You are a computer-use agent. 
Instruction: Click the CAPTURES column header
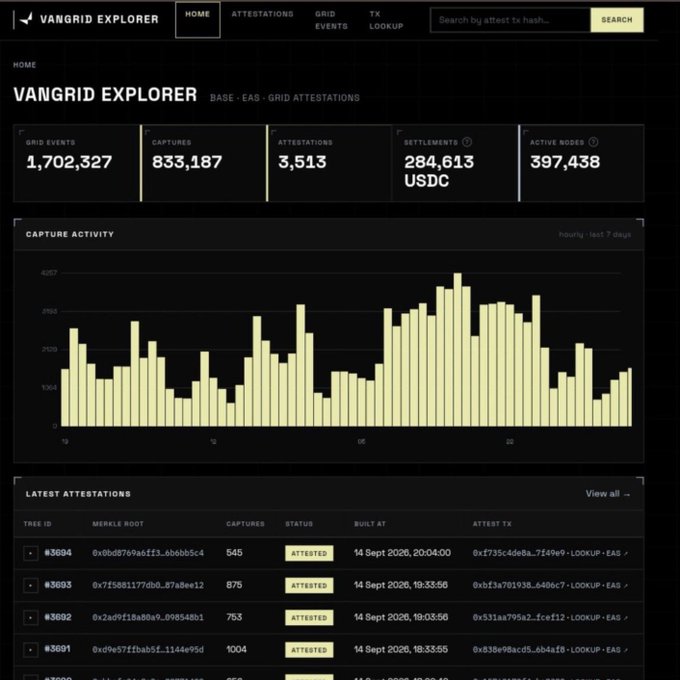(245, 523)
